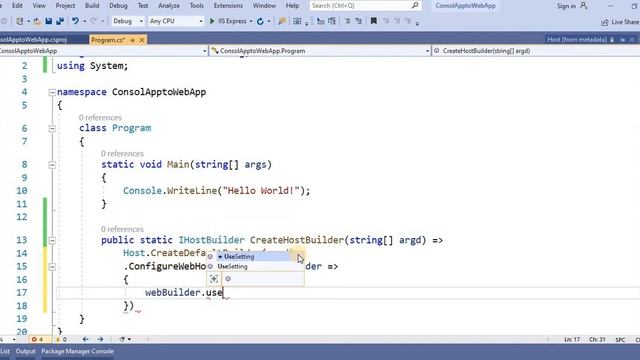Open the Any CPU platform dropdown

click(200, 21)
